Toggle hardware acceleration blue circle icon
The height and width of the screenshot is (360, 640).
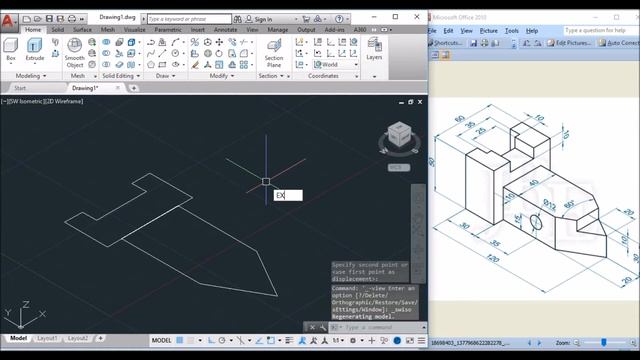(397, 340)
